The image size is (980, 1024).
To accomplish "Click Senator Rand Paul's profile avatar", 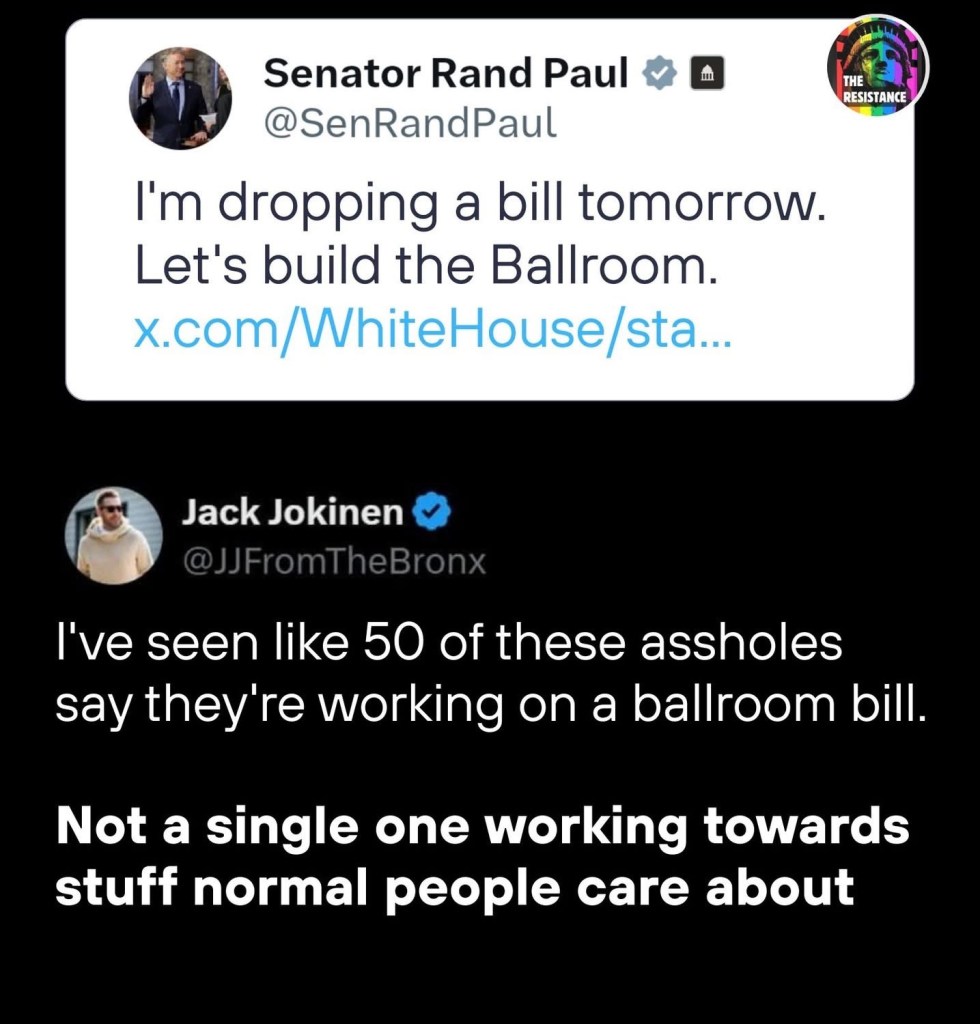I will 180,99.
